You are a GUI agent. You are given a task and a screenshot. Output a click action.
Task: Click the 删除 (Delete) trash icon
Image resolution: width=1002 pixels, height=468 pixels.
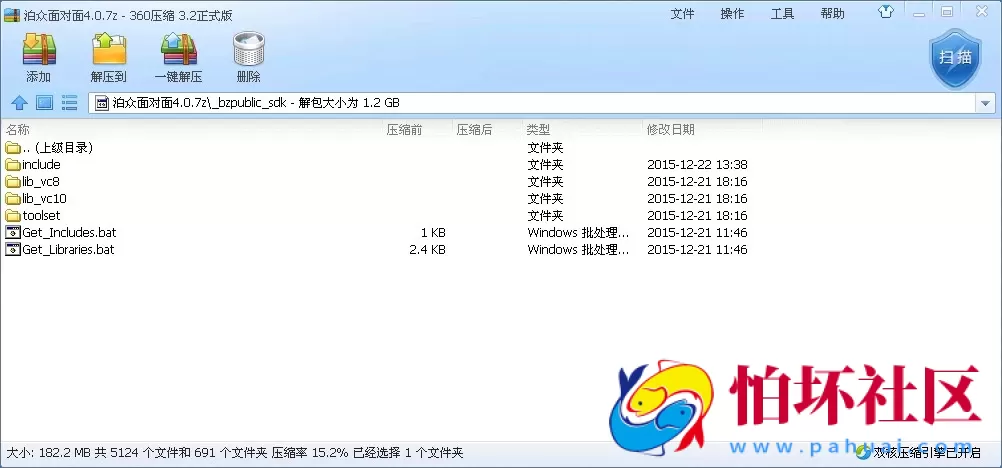[x=249, y=49]
